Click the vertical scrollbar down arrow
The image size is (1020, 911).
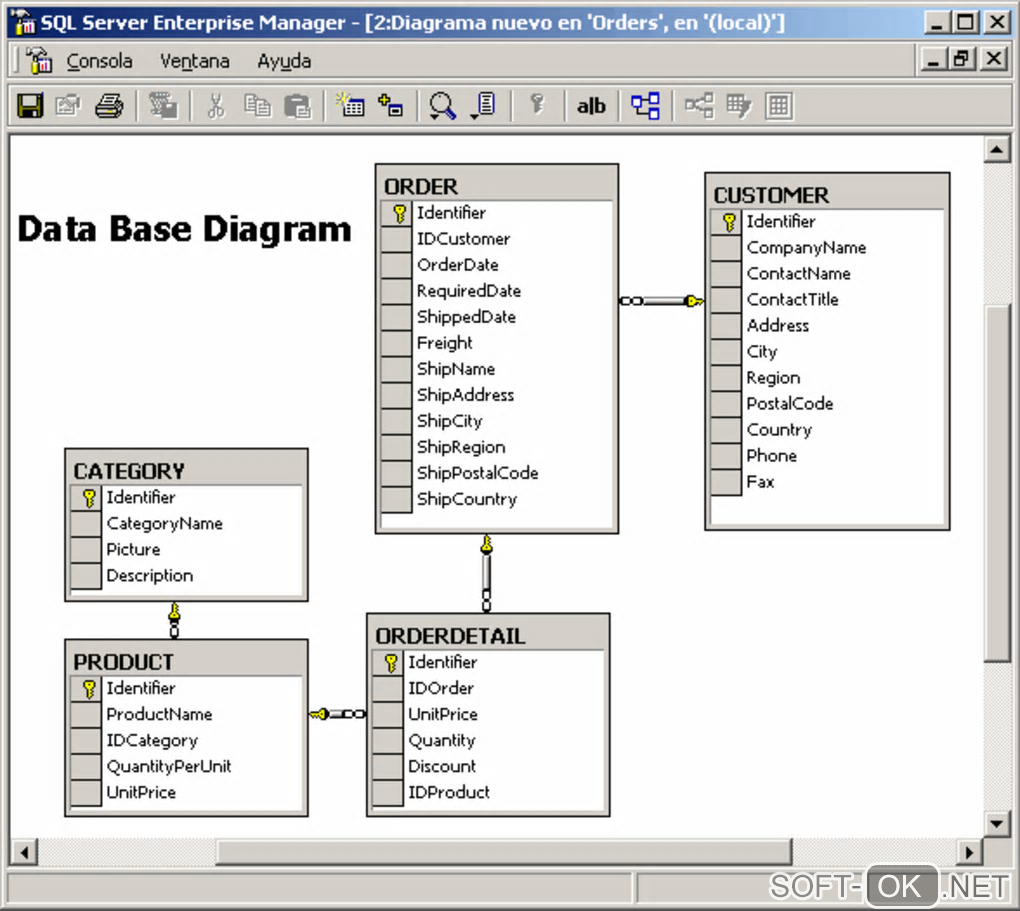(x=997, y=824)
